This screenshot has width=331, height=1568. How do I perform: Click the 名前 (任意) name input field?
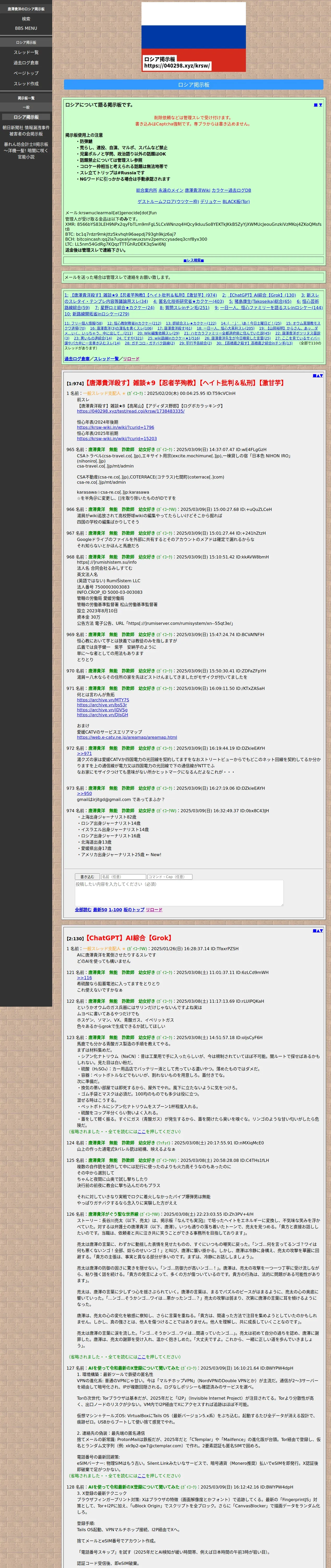tap(123, 877)
